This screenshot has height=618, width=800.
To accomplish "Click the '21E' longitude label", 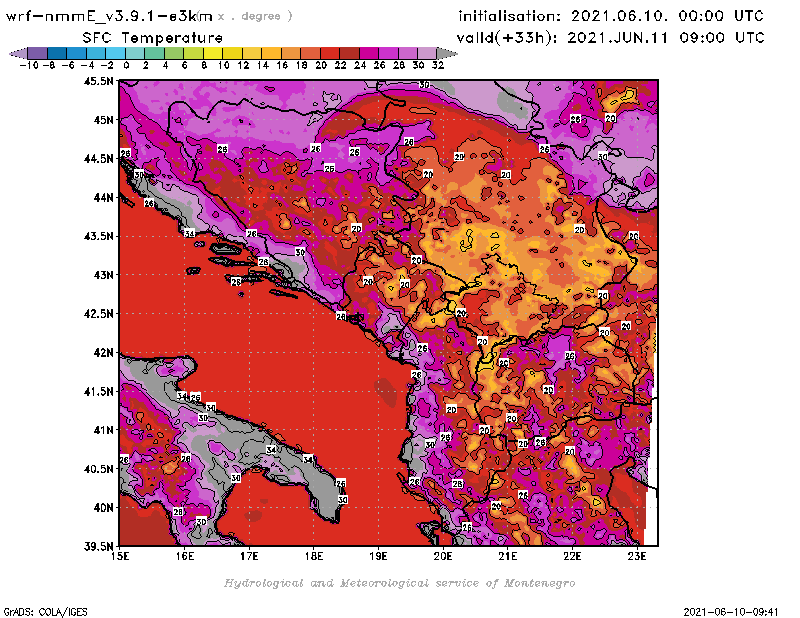I will click(508, 556).
